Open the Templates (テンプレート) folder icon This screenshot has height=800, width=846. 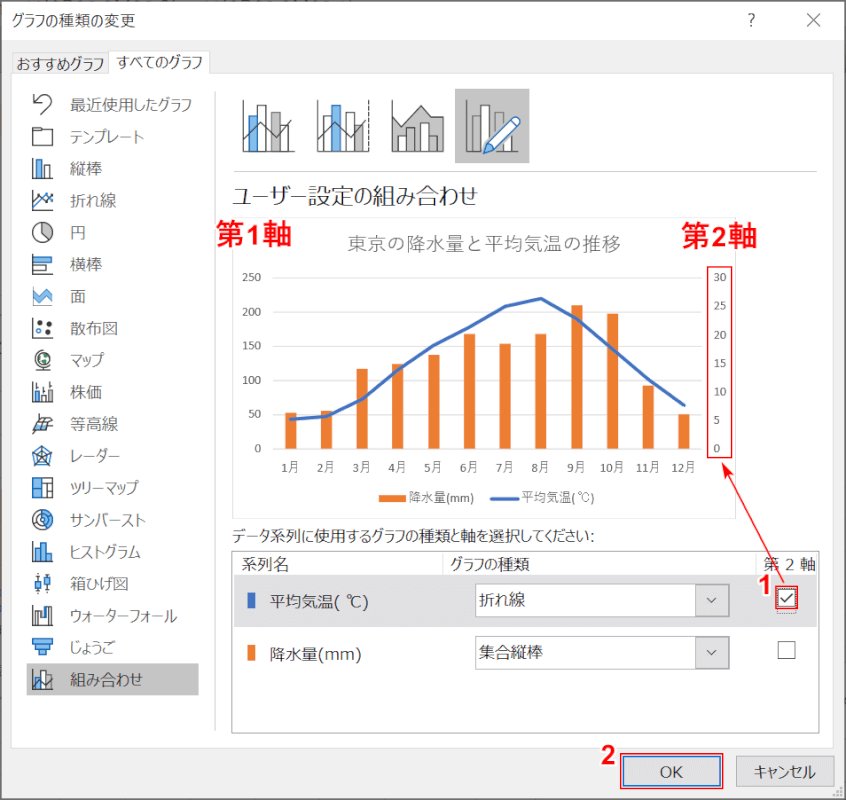coord(42,136)
